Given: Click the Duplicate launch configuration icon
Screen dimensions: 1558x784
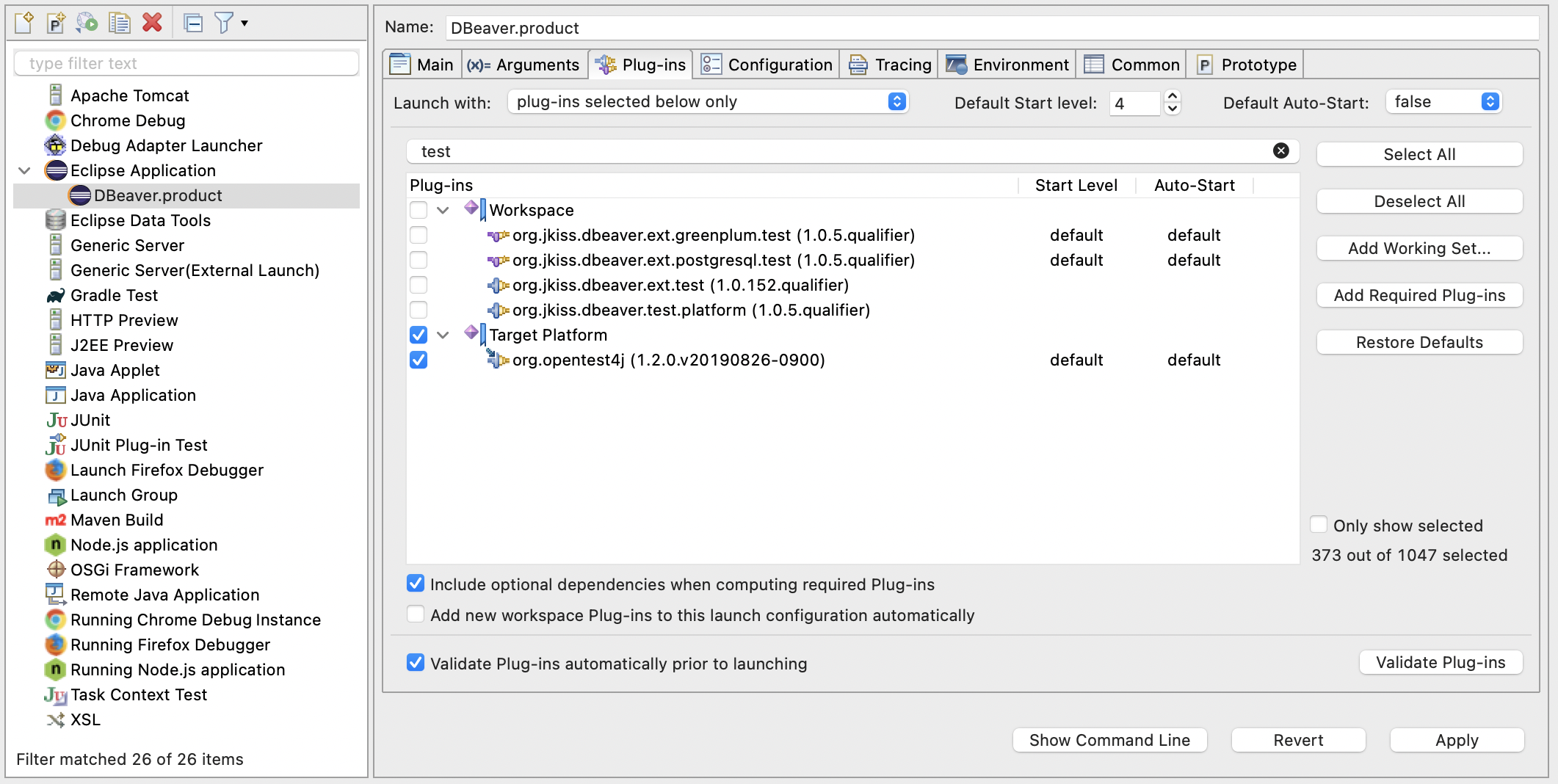Looking at the screenshot, I should point(119,23).
